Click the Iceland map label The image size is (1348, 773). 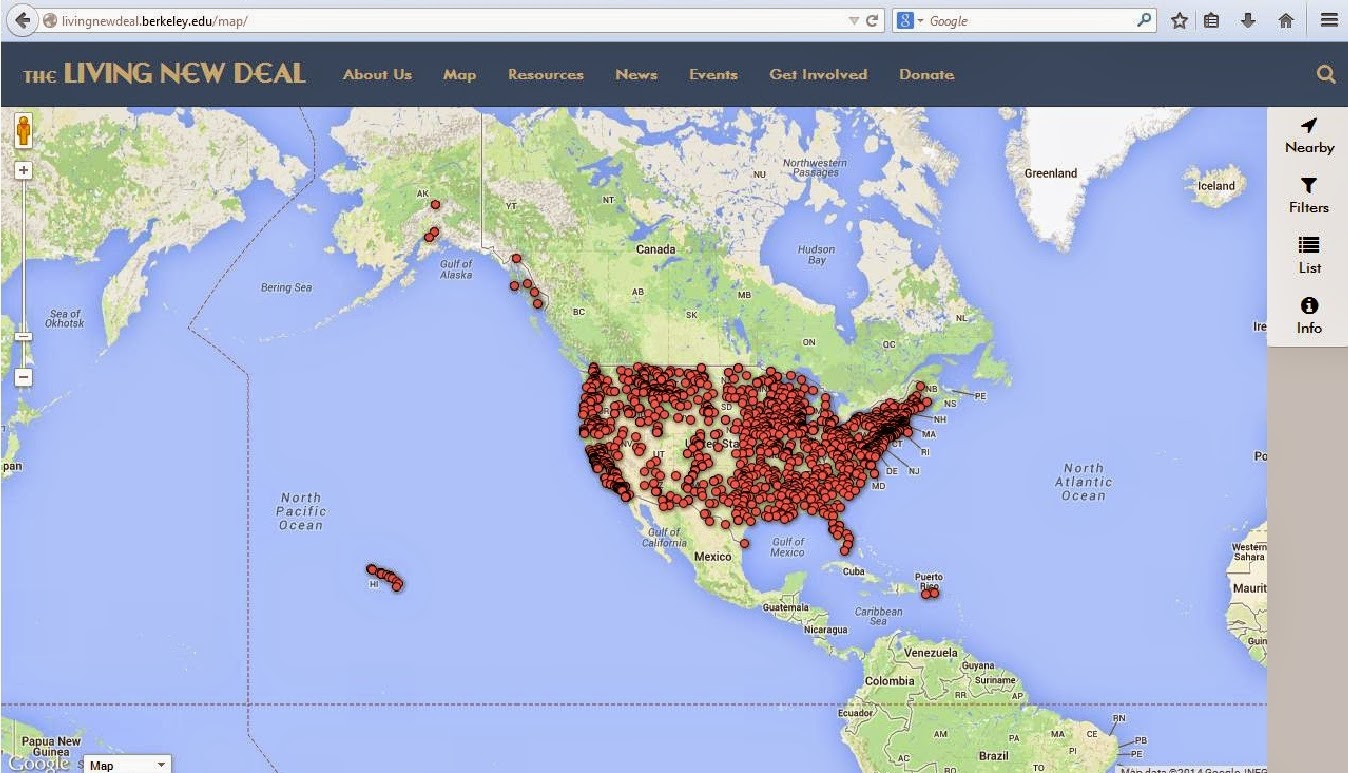tap(1217, 186)
